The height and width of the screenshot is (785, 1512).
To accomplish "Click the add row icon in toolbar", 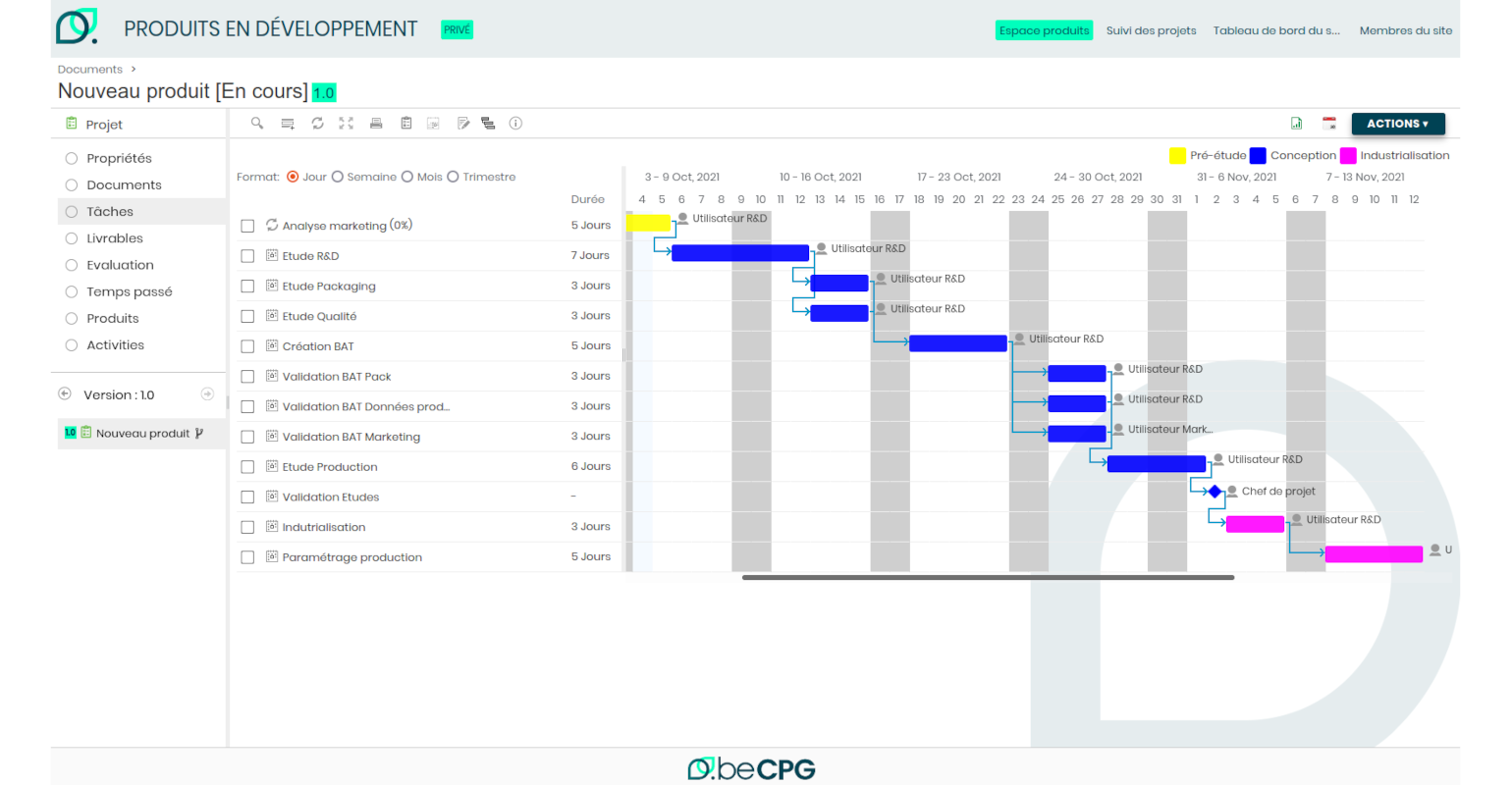I will click(x=288, y=124).
